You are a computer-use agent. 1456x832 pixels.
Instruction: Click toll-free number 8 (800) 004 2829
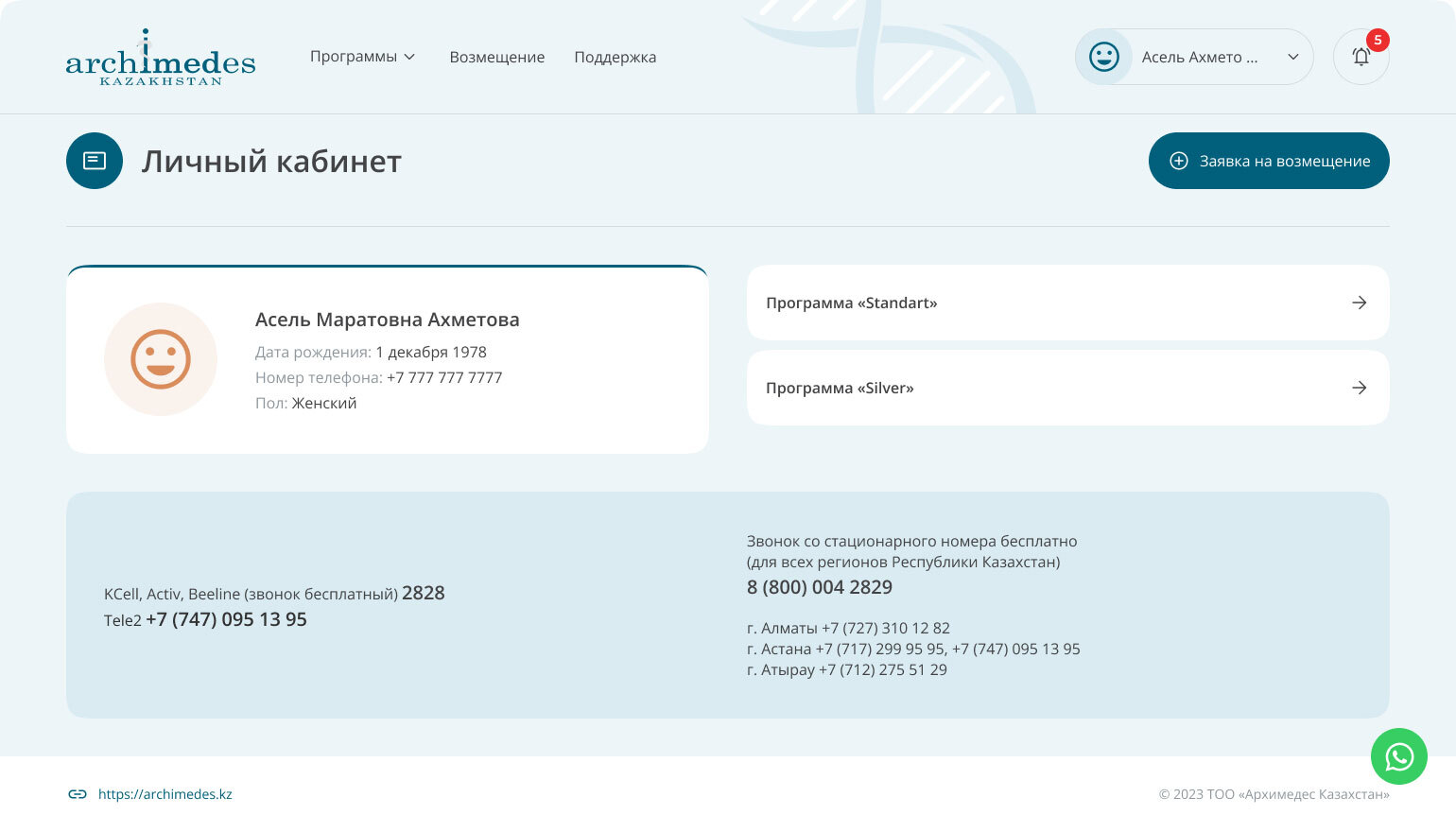[820, 587]
